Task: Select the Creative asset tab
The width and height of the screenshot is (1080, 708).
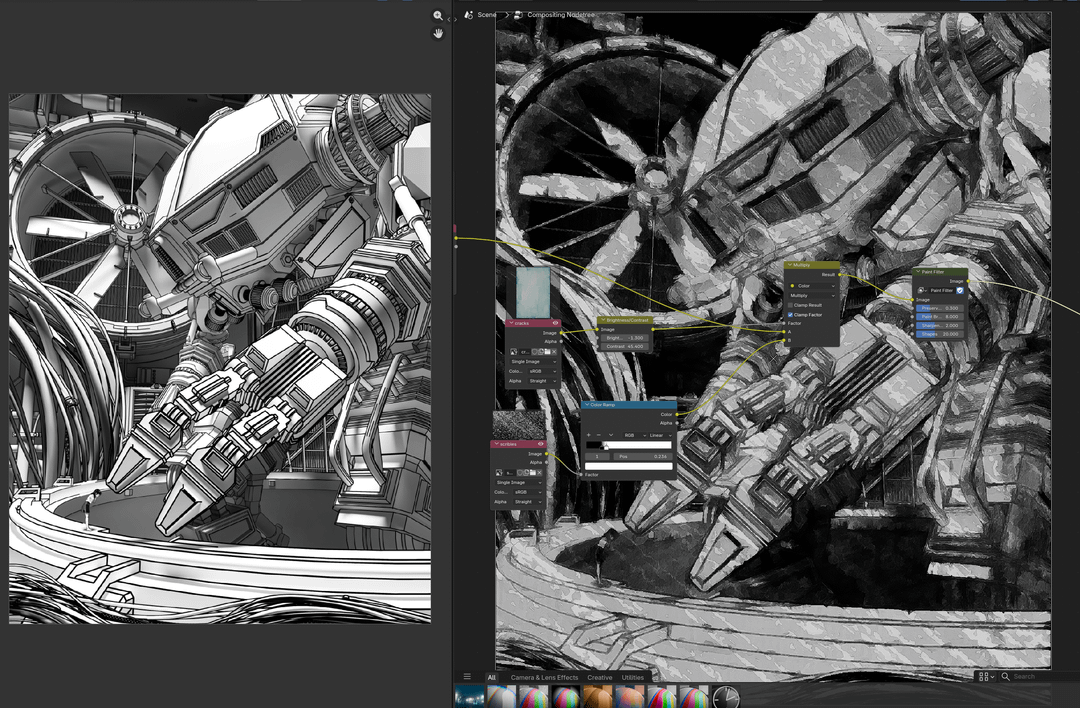Action: pos(599,677)
